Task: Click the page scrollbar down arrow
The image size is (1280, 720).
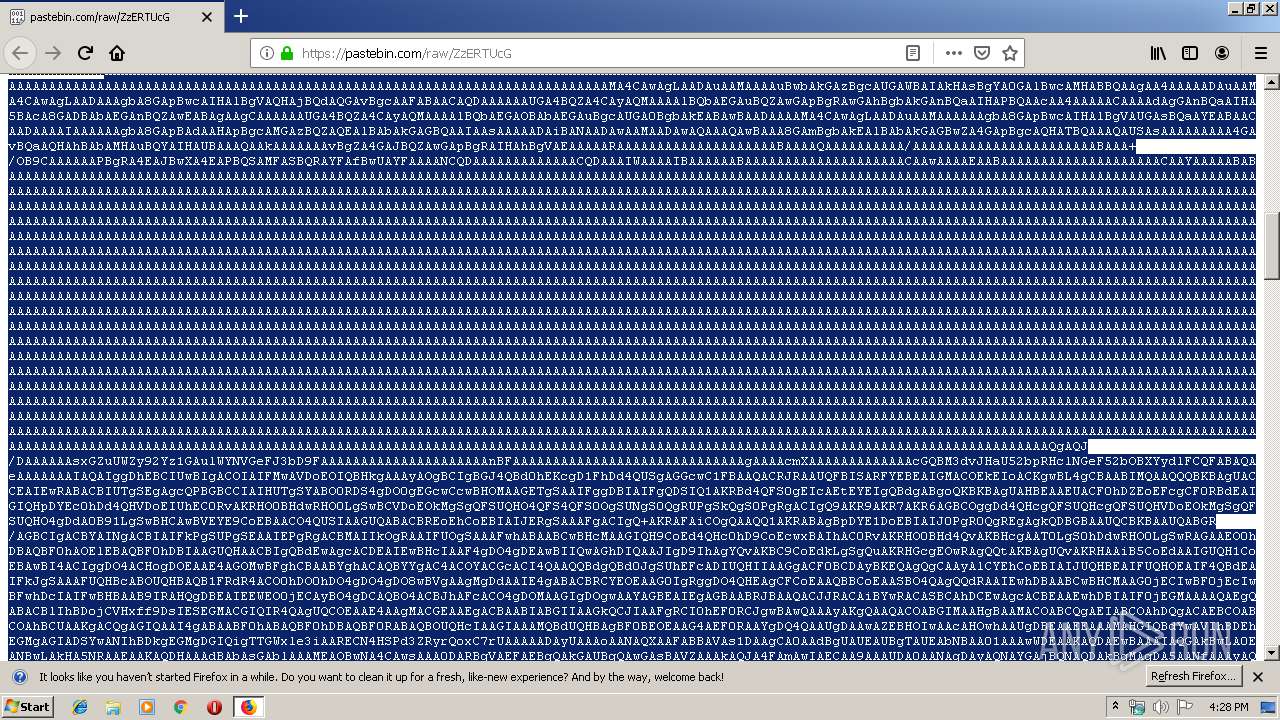Action: (1272, 653)
